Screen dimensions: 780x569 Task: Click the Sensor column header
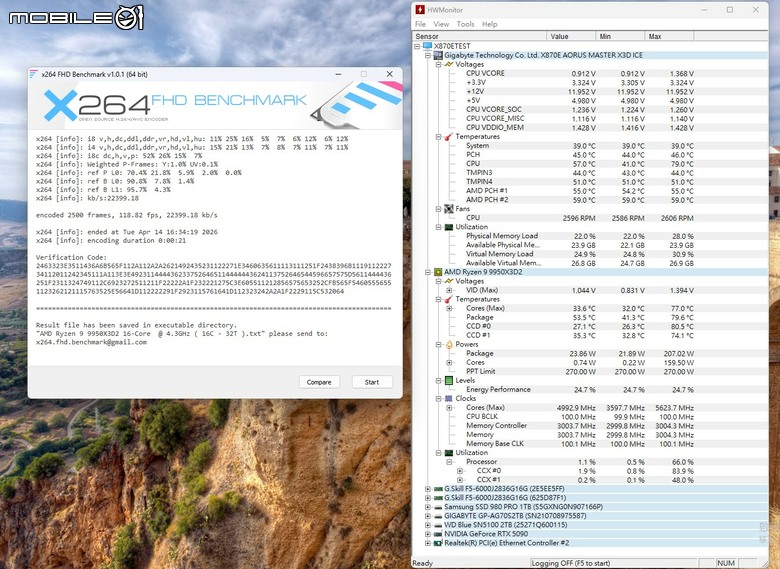pos(480,36)
